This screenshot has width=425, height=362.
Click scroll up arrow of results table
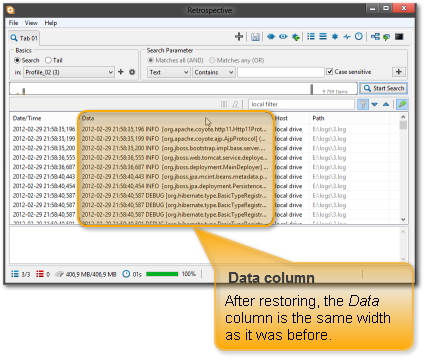[x=403, y=117]
